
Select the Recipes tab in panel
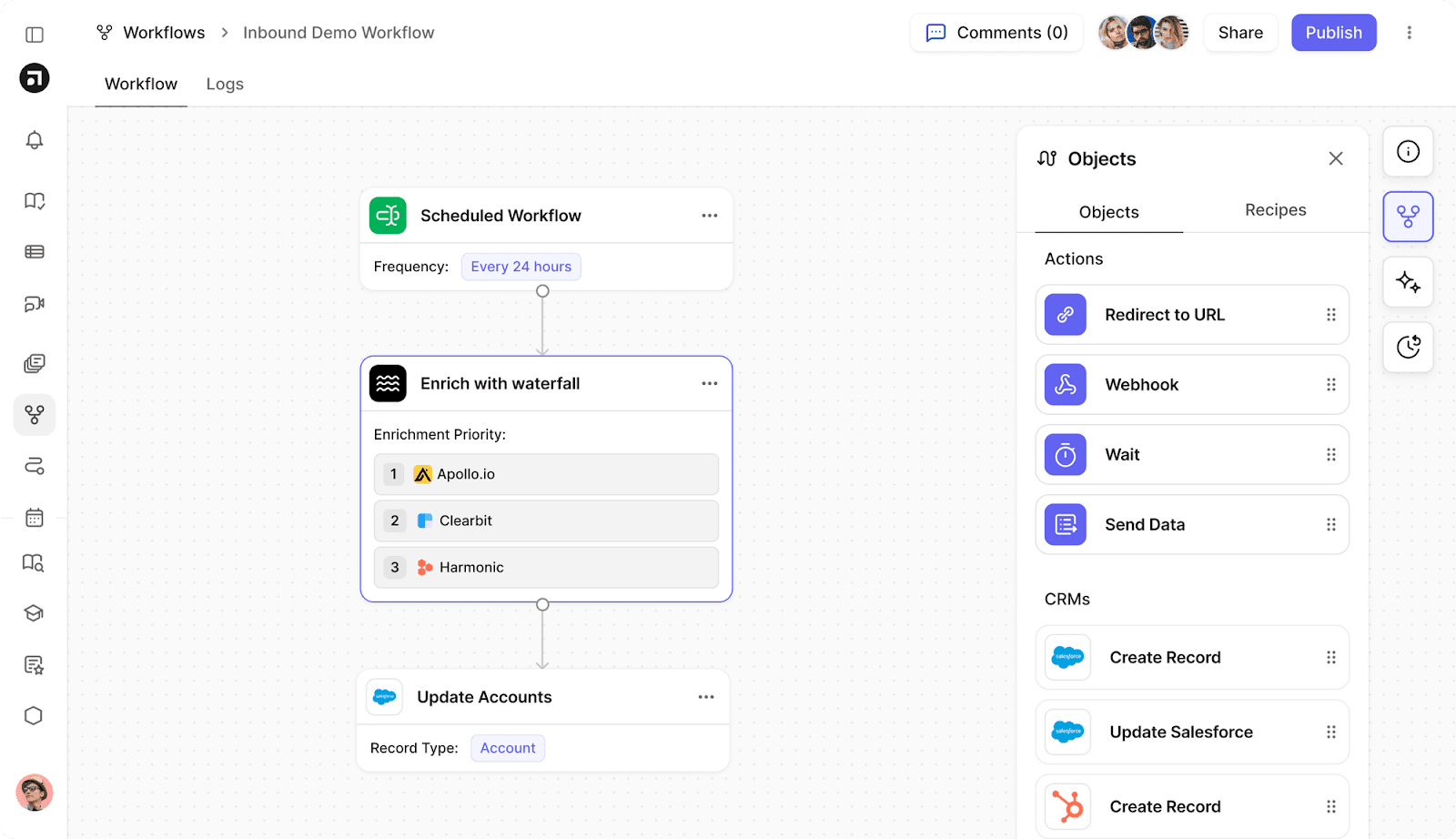[1275, 210]
